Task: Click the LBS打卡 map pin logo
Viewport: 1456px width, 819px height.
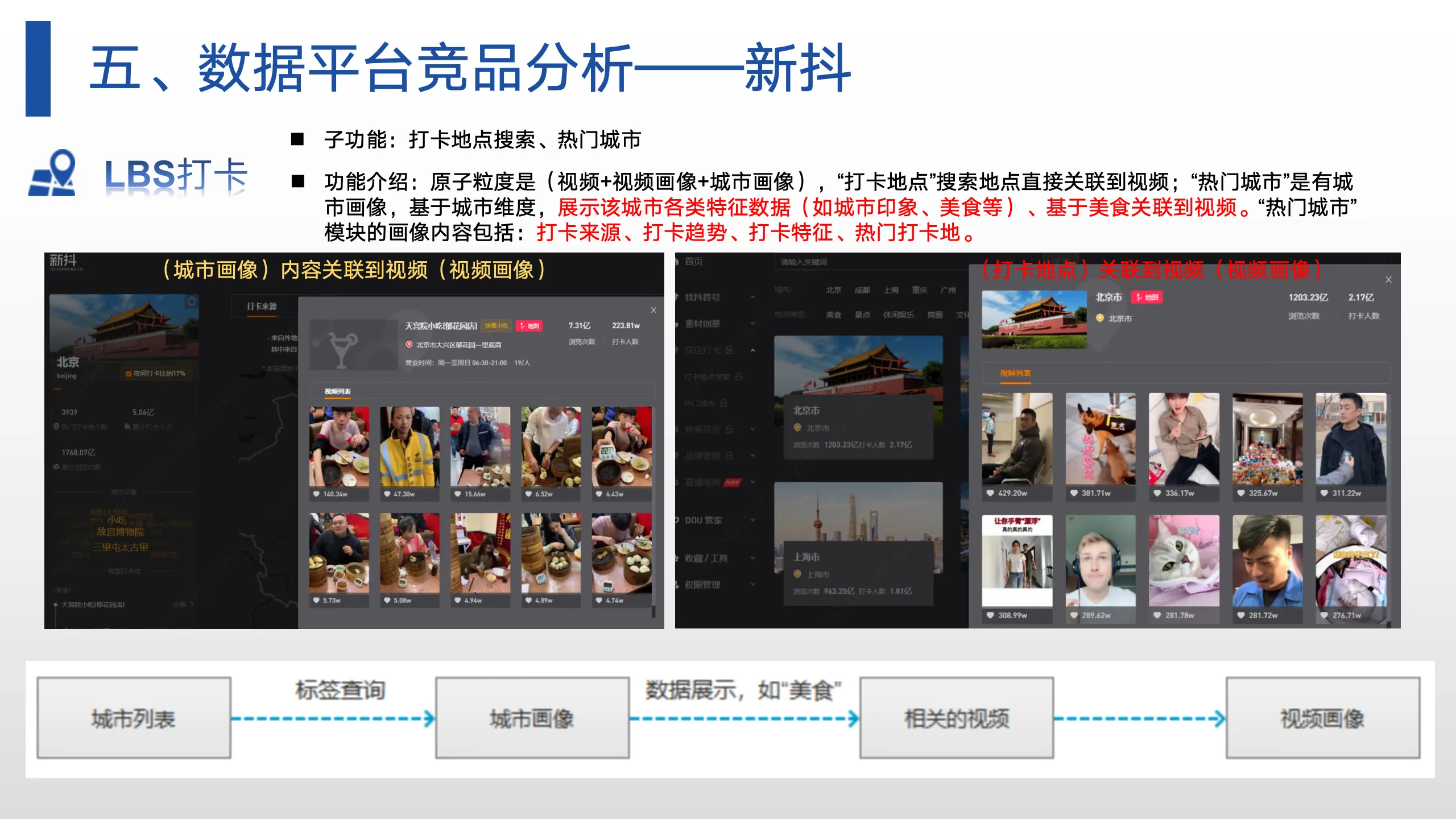Action: pos(52,173)
